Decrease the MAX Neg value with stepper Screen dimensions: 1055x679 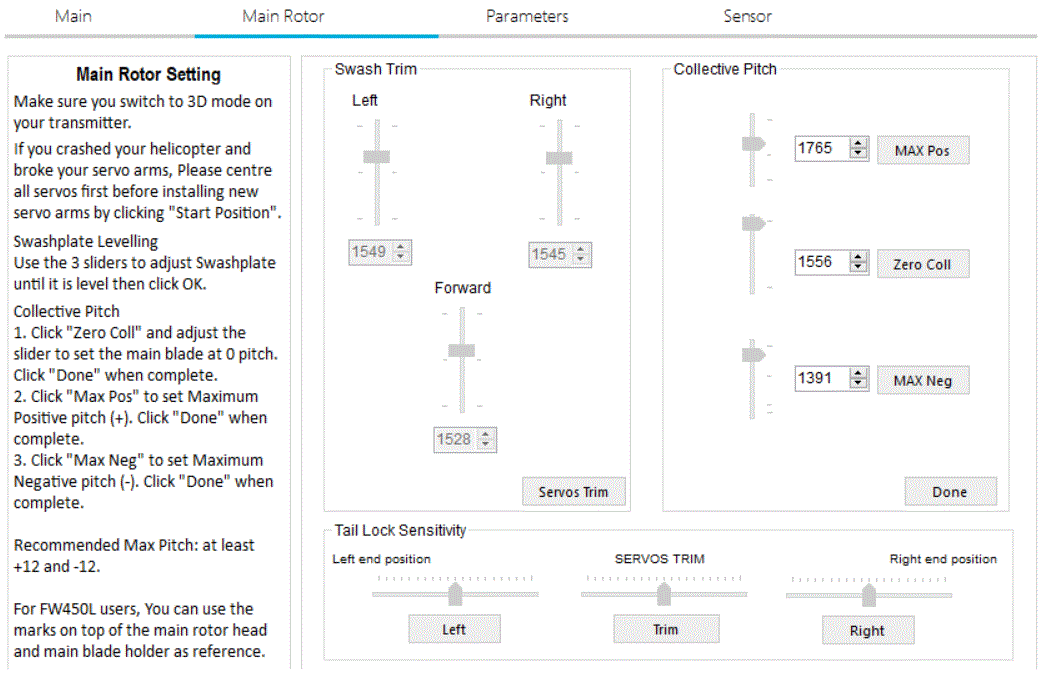(858, 384)
